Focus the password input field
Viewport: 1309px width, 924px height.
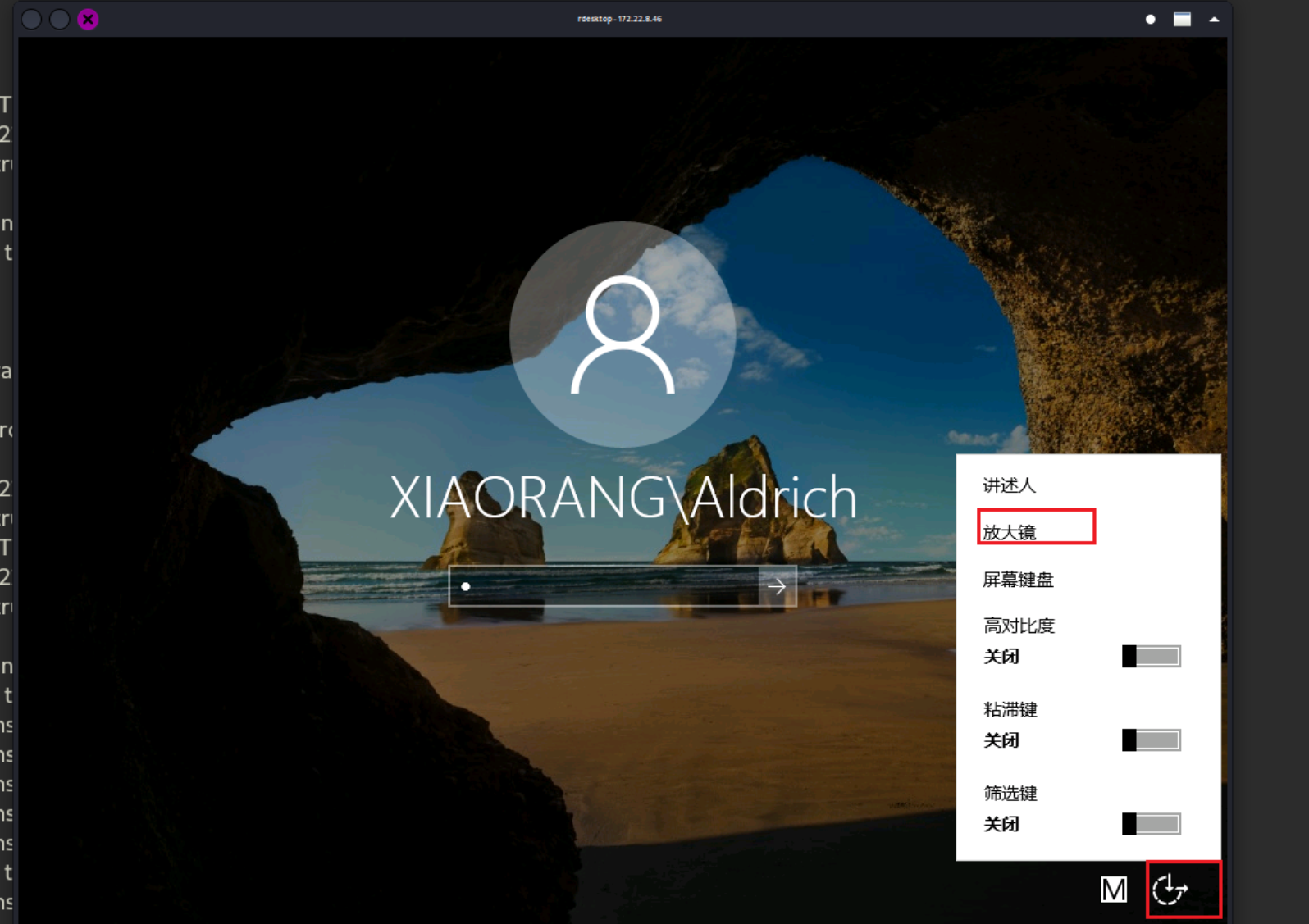point(604,586)
